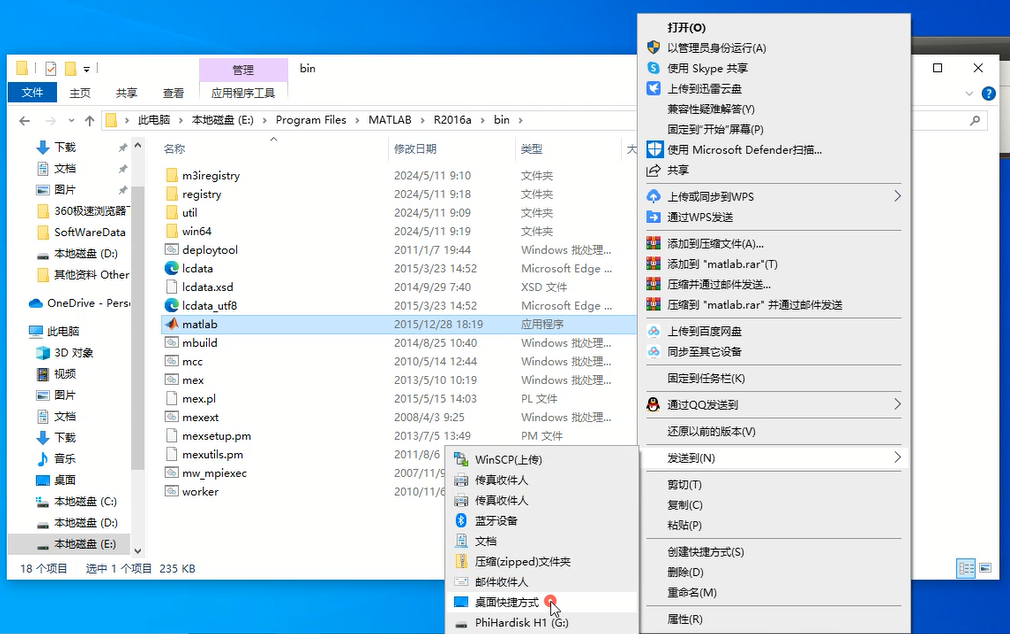Click the chevron after bin in address bar
1010x634 pixels.
coord(520,120)
